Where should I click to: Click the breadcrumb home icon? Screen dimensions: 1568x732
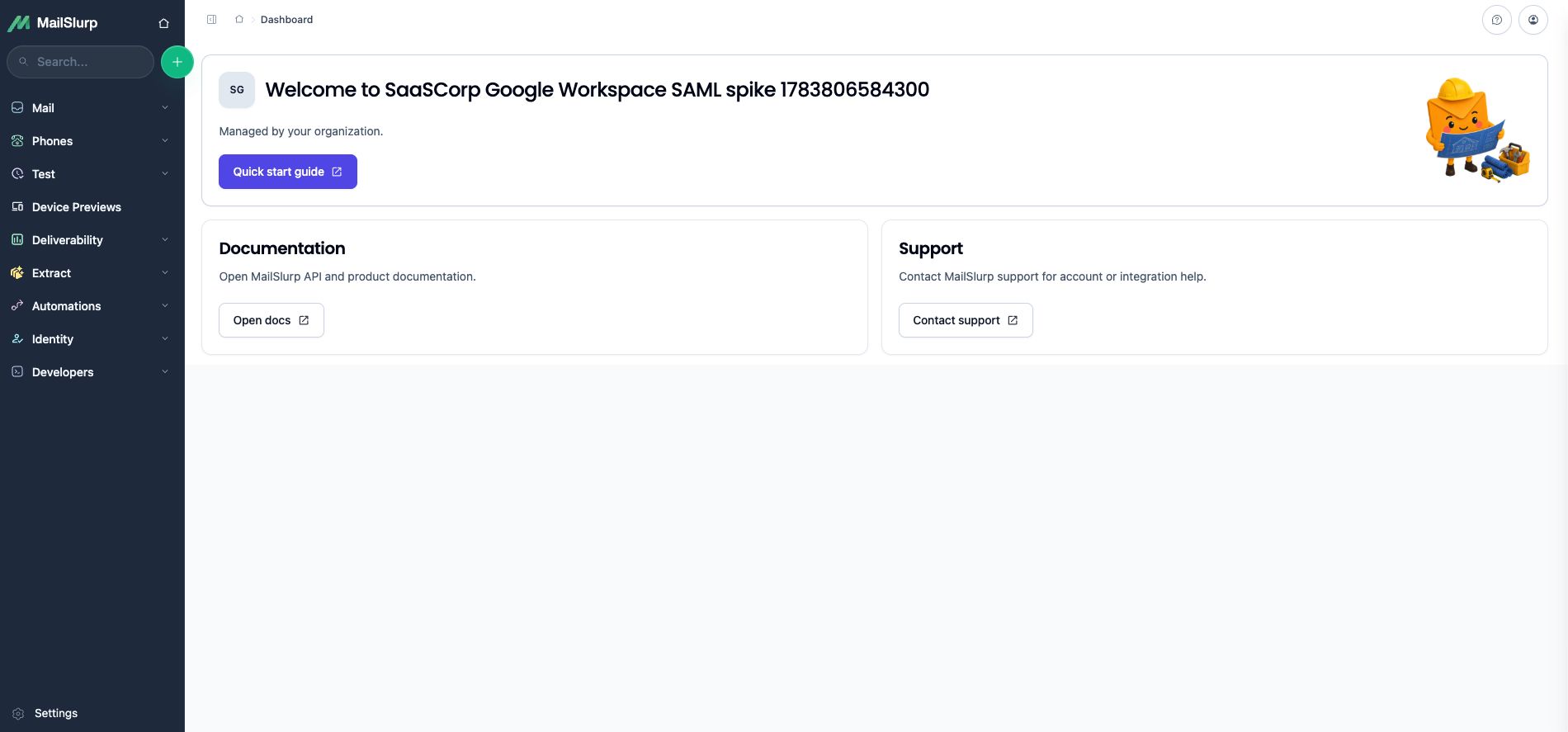point(239,20)
